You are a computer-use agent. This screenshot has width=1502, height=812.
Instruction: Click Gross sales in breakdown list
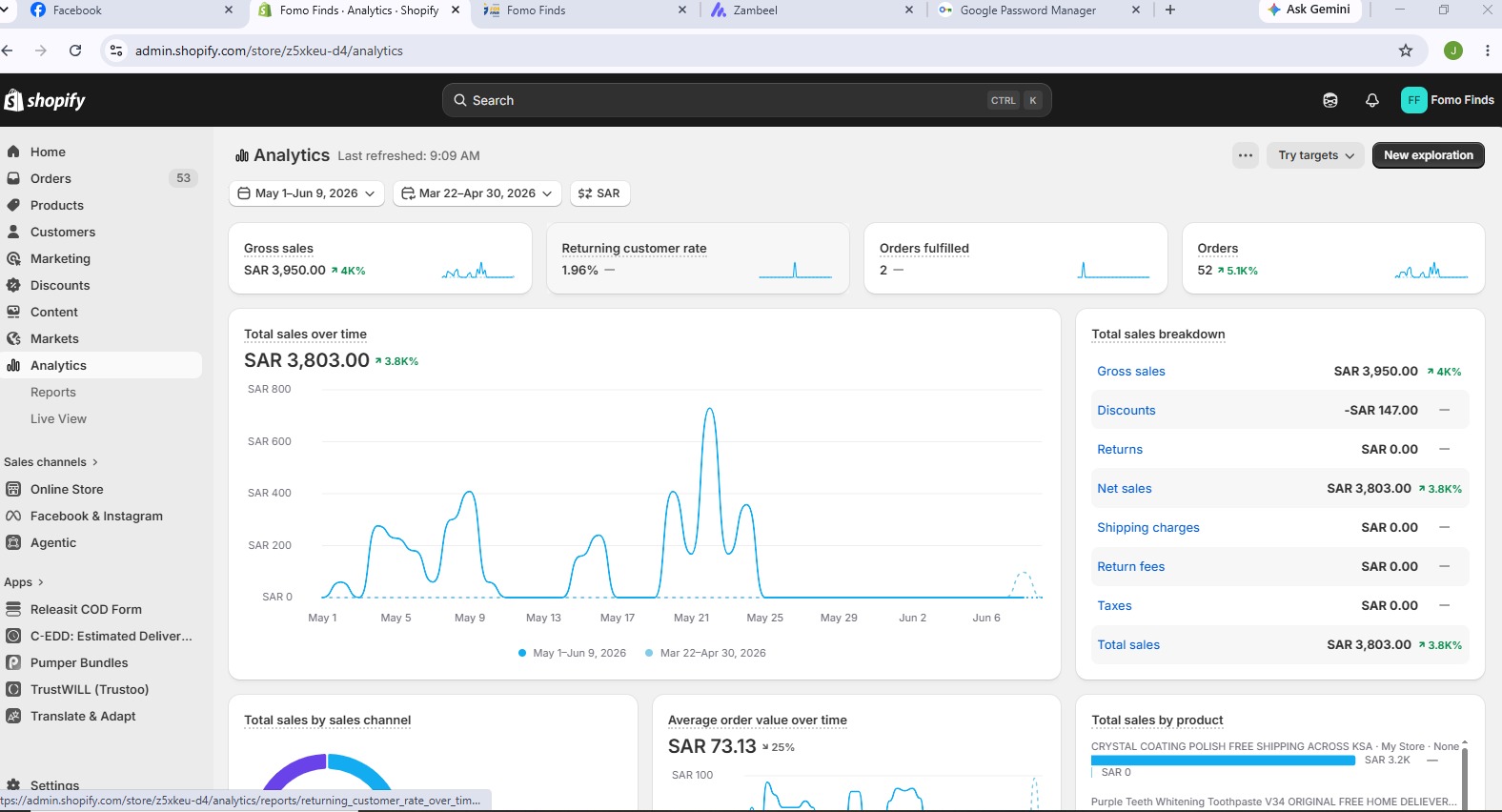click(1131, 372)
